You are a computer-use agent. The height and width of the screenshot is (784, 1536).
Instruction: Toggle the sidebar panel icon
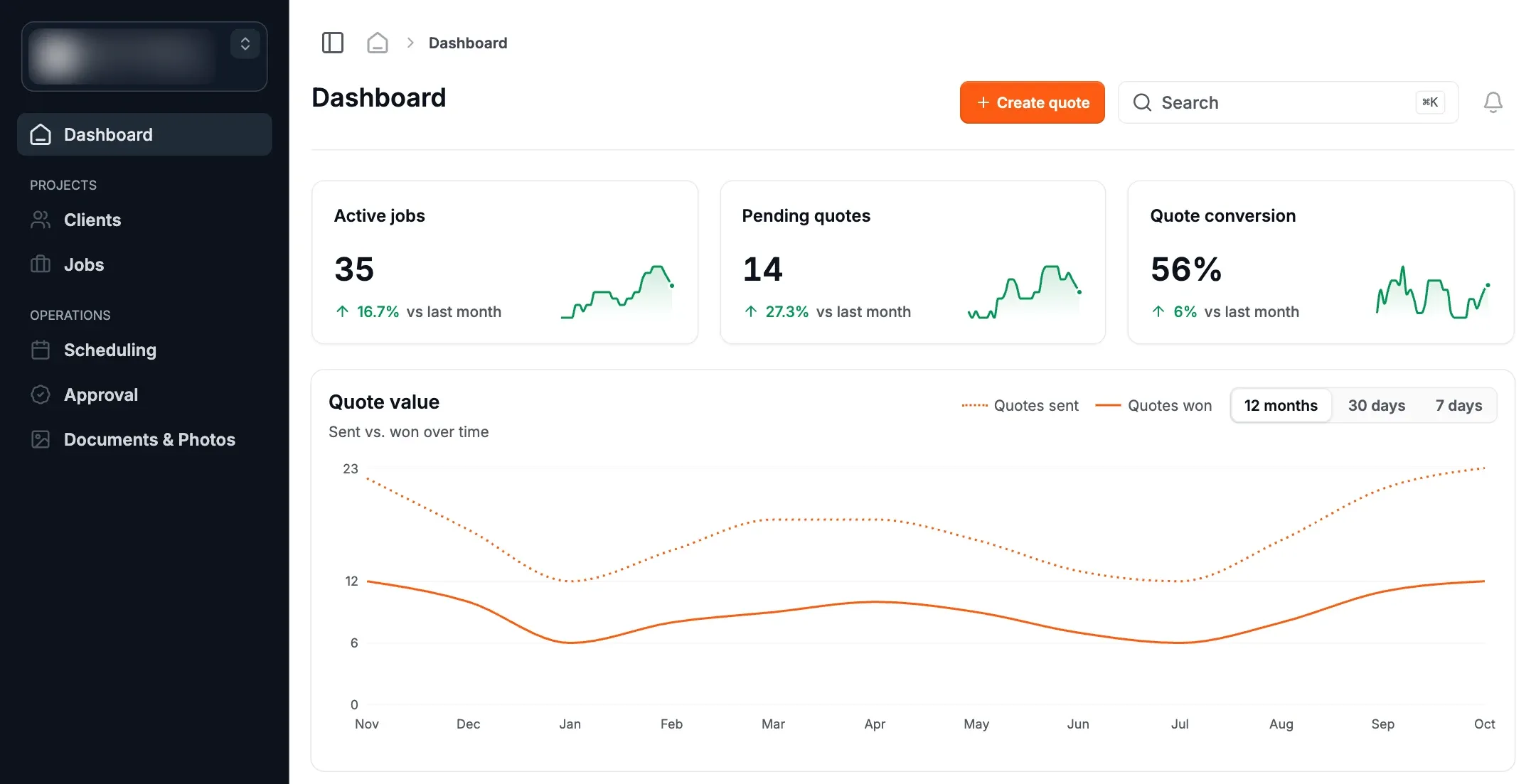tap(332, 43)
